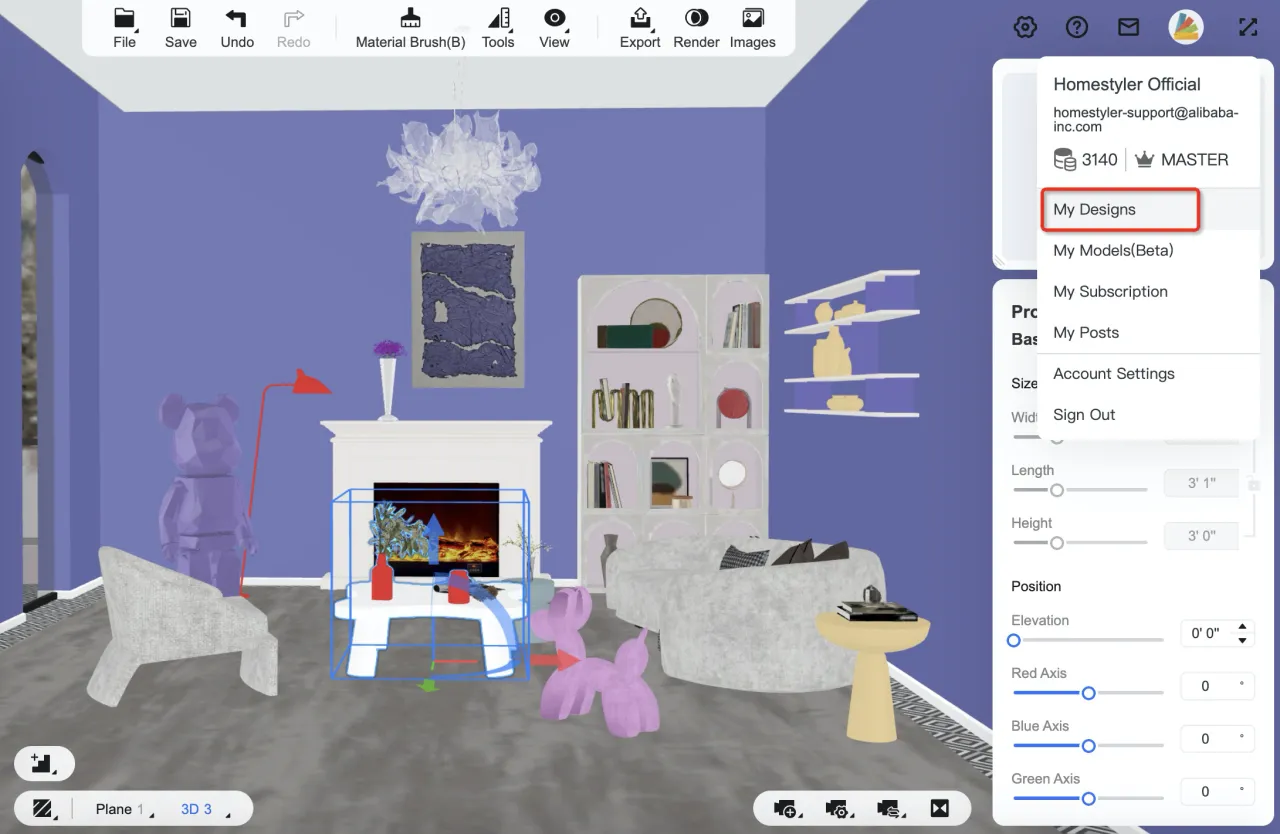Expand the Tools dropdown
Viewport: 1280px width, 834px height.
coord(498,27)
